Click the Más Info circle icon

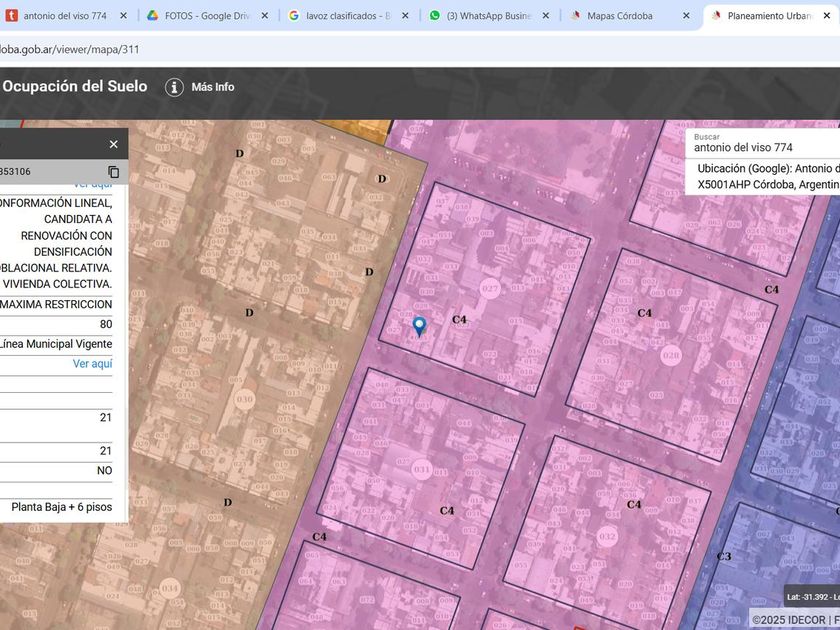click(174, 87)
